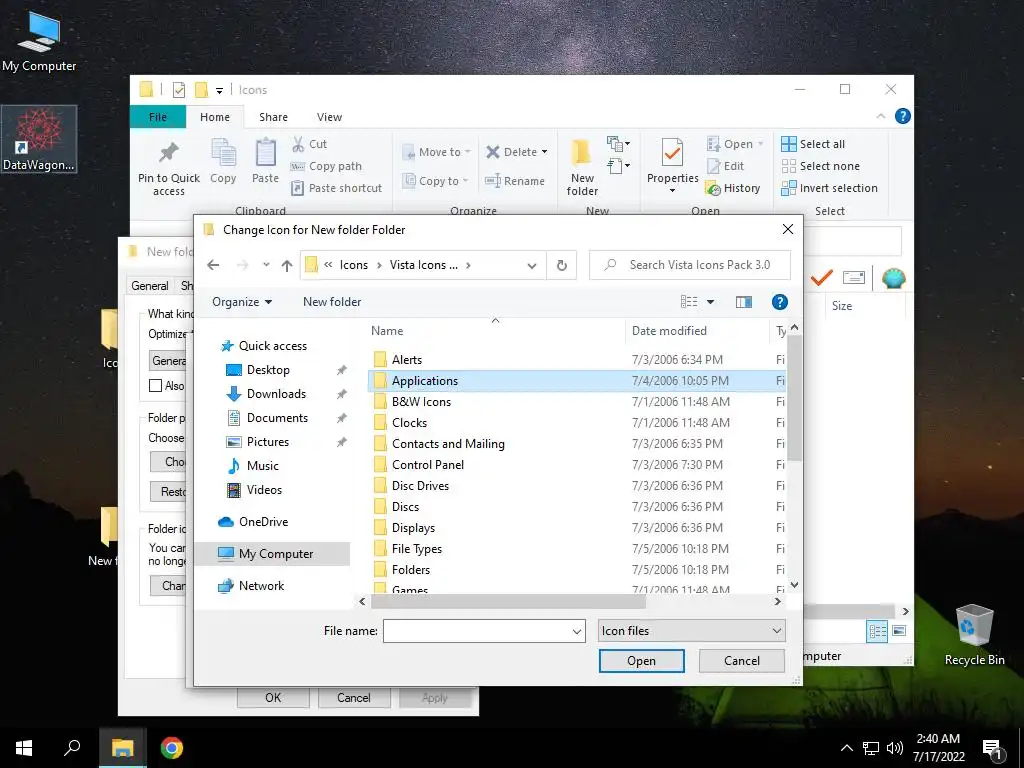Expand the File name combo box arrow
The width and height of the screenshot is (1024, 768).
577,632
